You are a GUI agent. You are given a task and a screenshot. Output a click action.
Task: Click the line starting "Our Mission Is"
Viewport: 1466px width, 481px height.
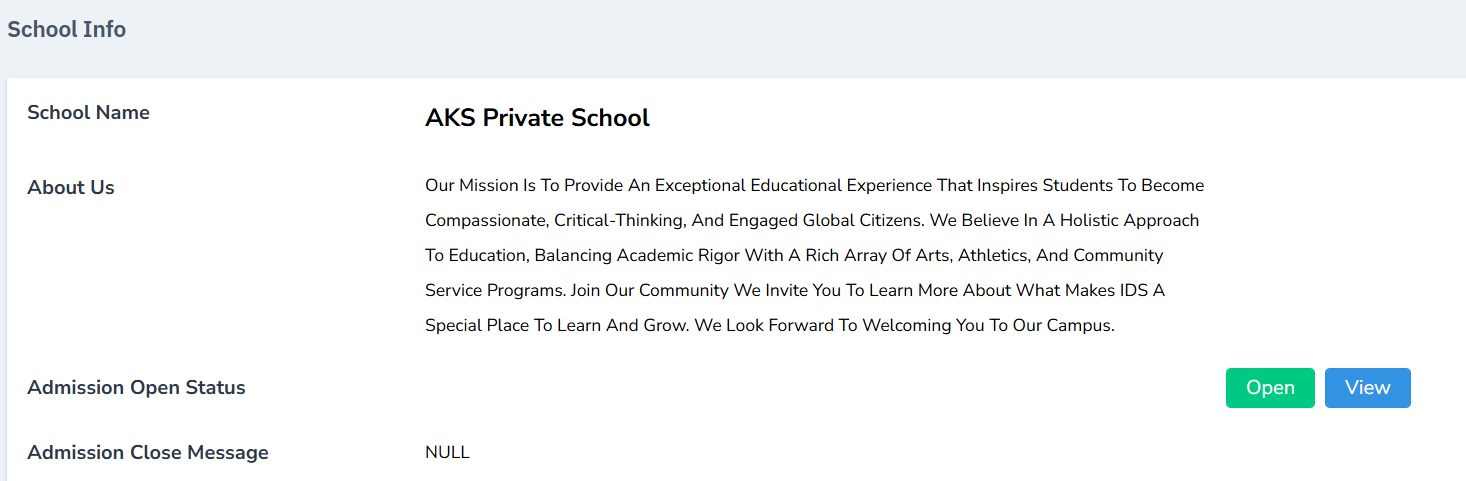(x=814, y=186)
